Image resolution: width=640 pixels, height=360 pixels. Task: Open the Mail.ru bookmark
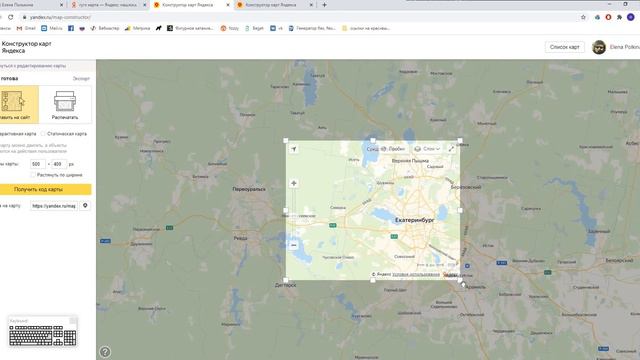pos(52,28)
